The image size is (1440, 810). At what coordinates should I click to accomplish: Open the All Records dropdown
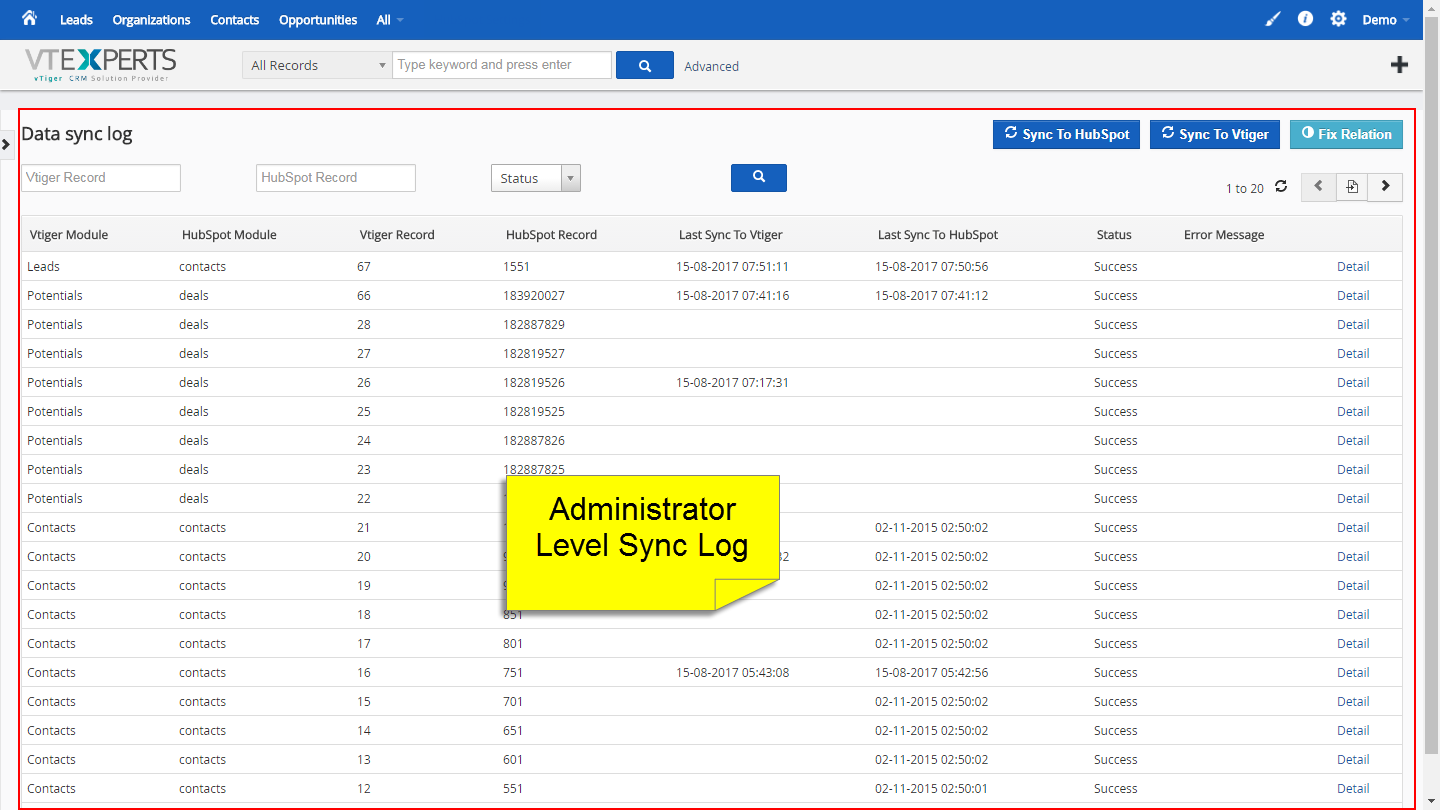click(x=317, y=65)
